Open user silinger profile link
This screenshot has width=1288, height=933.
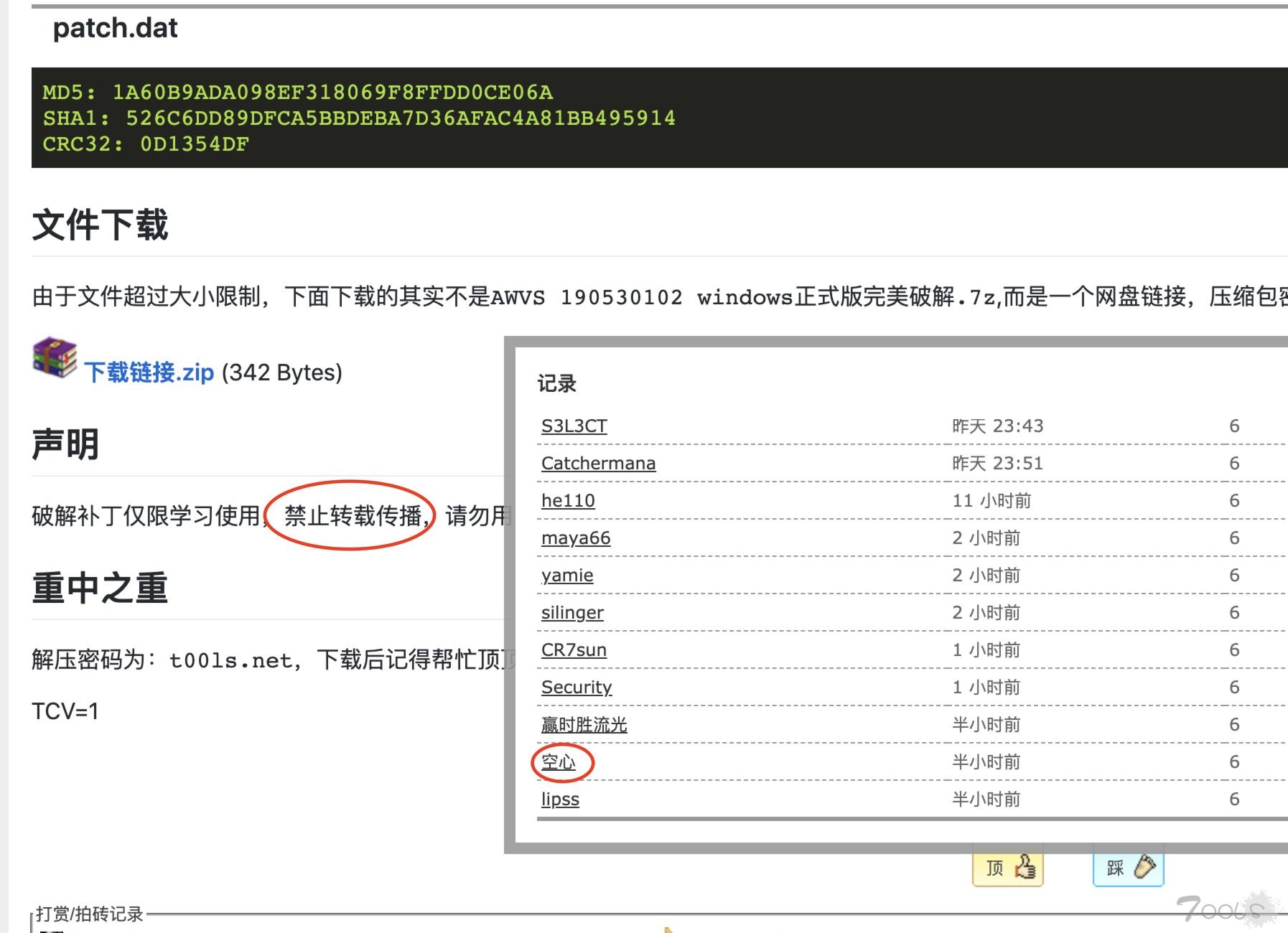(572, 613)
